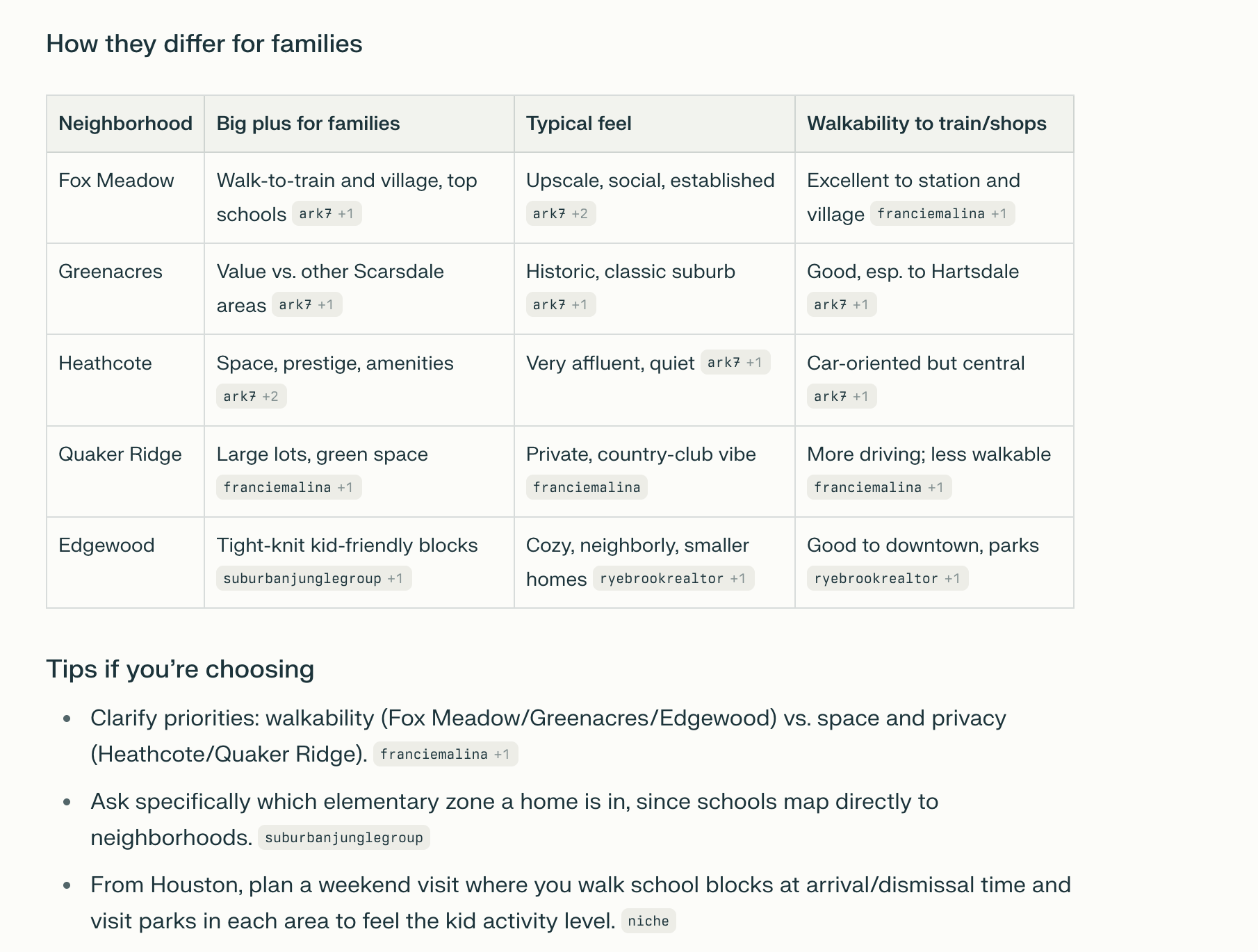Viewport: 1258px width, 952px height.
Task: Click ark7 +2 citation under Space, prestige, amenities
Action: click(251, 397)
